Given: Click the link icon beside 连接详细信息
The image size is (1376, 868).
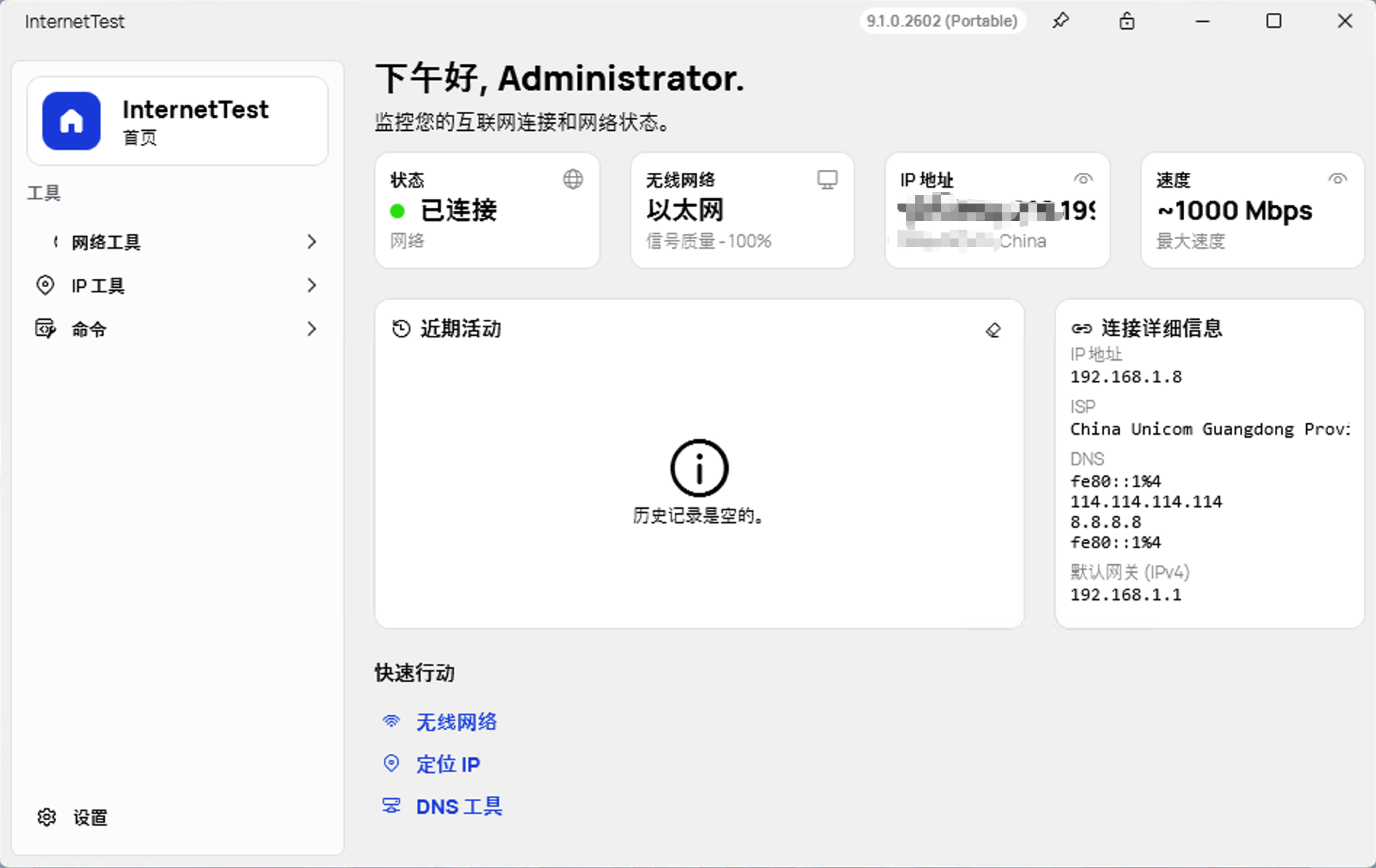Looking at the screenshot, I should tap(1081, 328).
